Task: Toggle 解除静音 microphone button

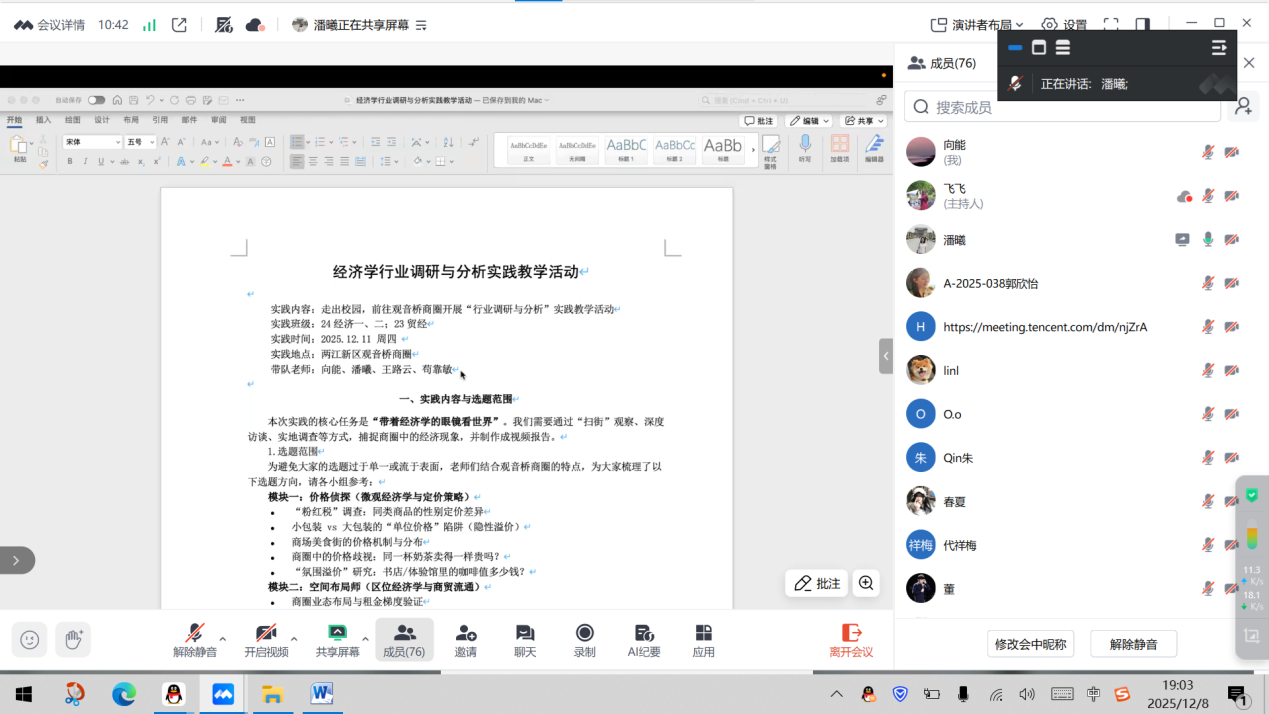Action: click(x=195, y=640)
